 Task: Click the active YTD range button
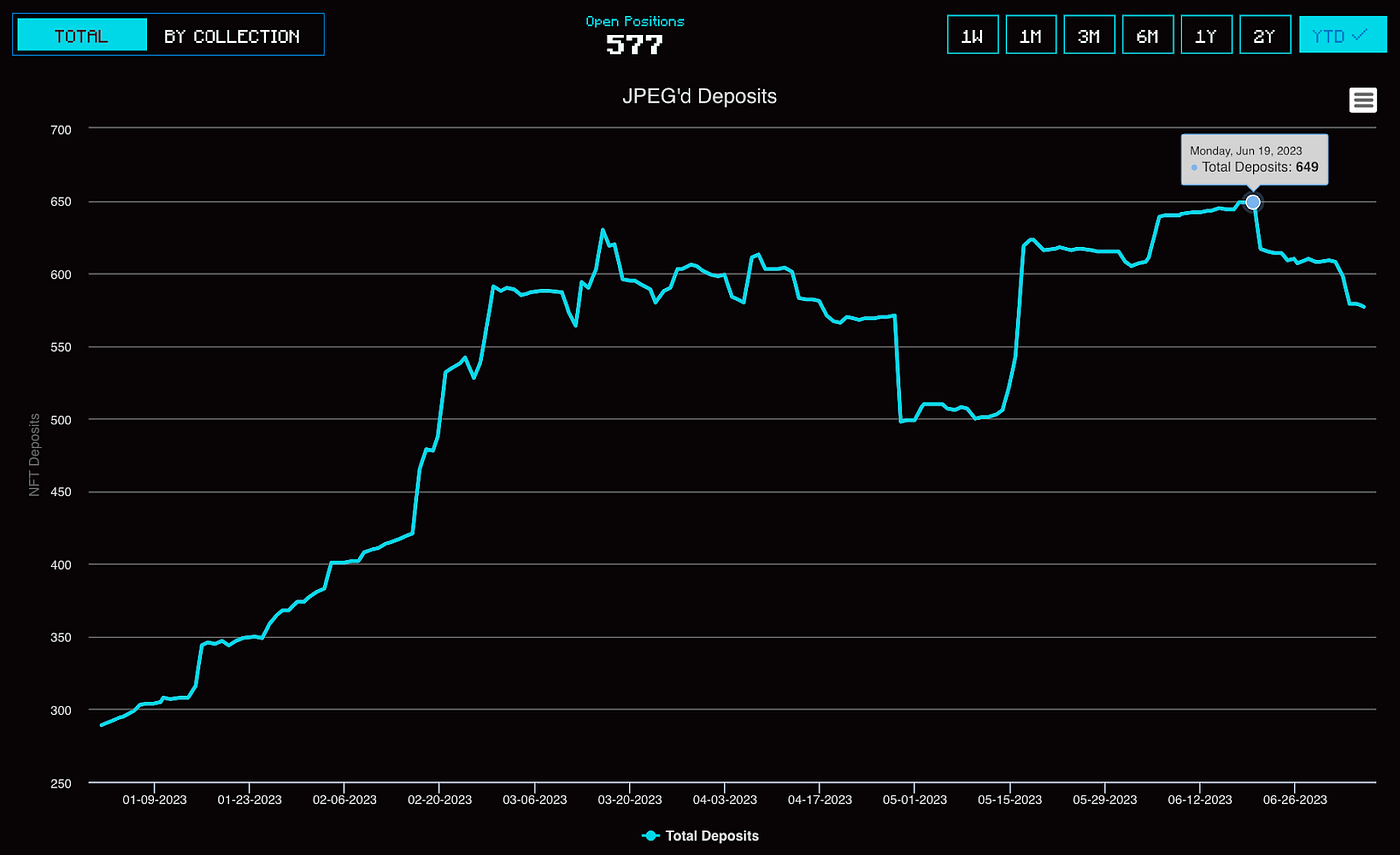coord(1343,35)
